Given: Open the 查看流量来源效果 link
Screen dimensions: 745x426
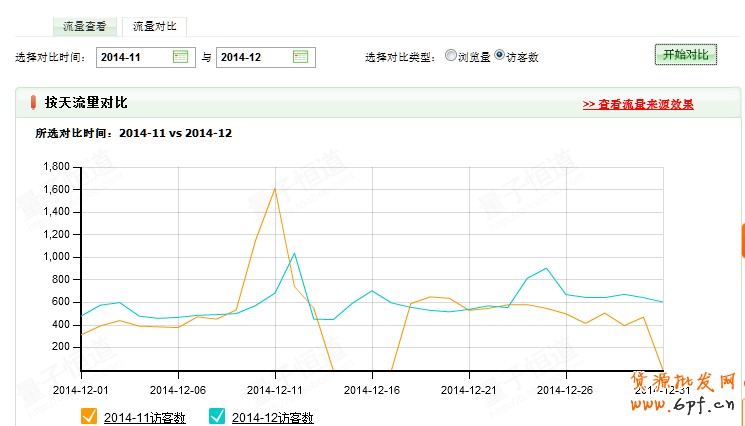Looking at the screenshot, I should point(637,104).
